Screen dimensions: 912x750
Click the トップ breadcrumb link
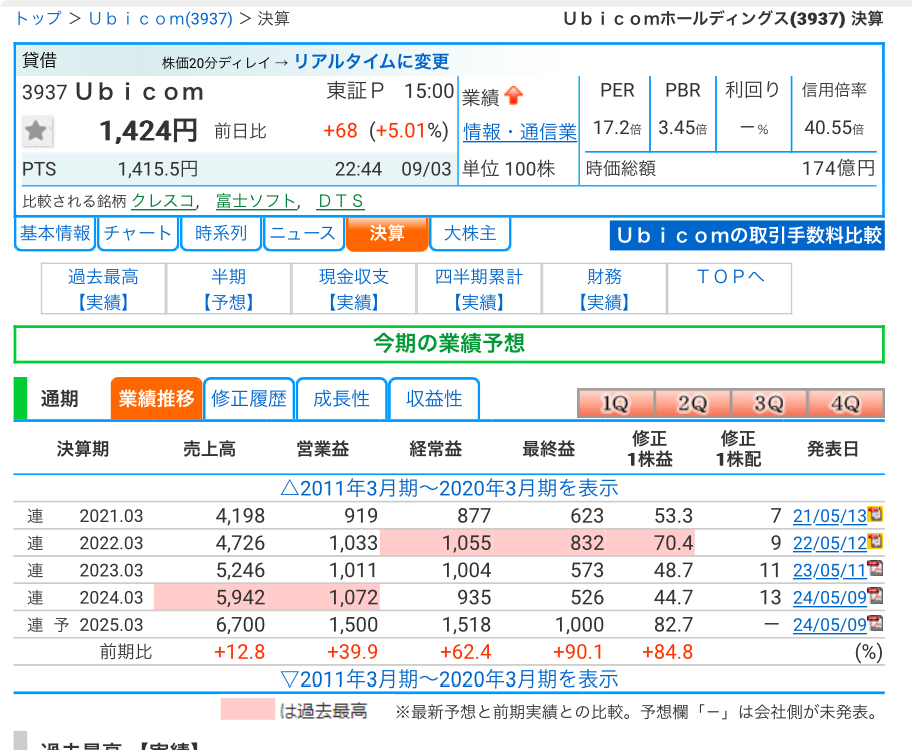pyautogui.click(x=38, y=19)
